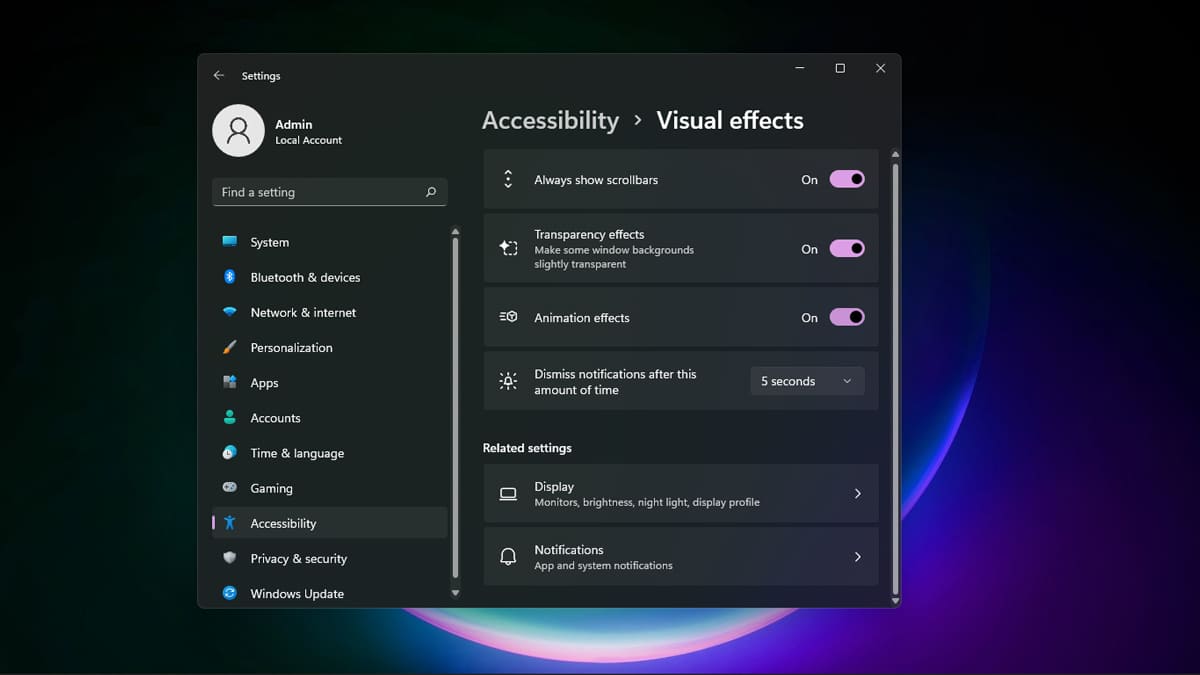
Task: Select Apps in the sidebar
Action: (x=263, y=382)
